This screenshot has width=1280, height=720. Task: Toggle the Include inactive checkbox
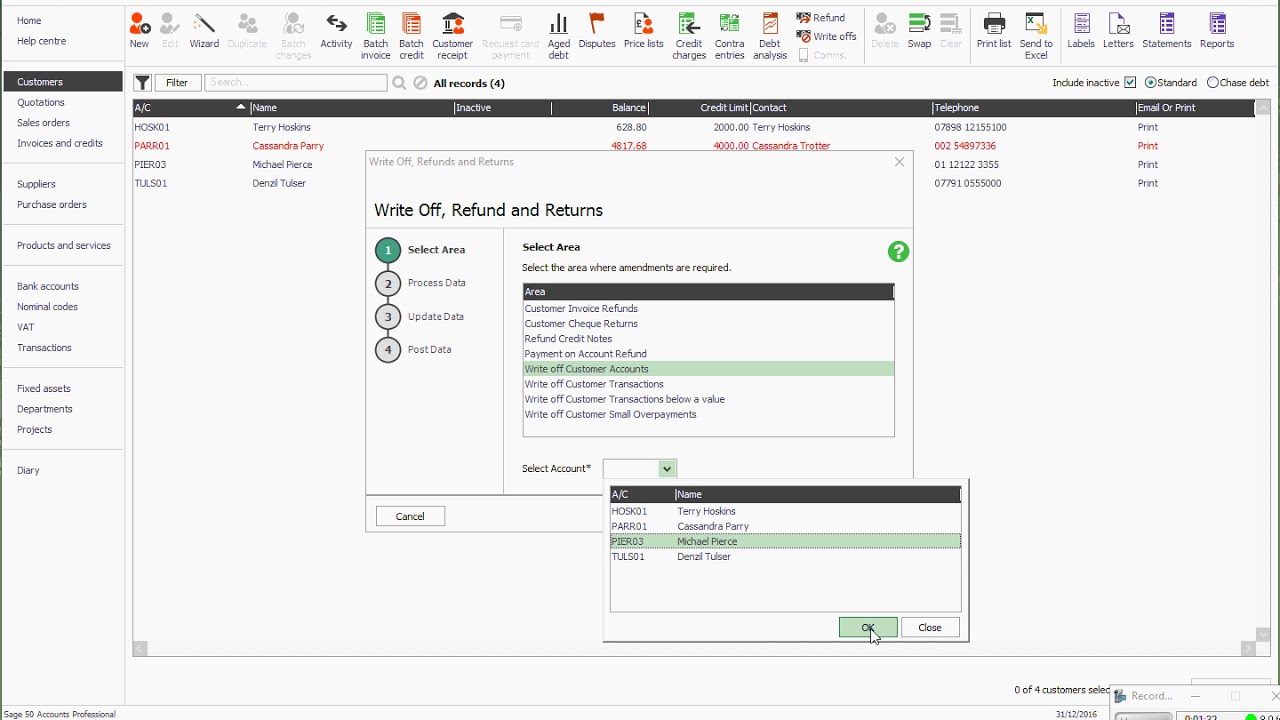click(x=1130, y=83)
